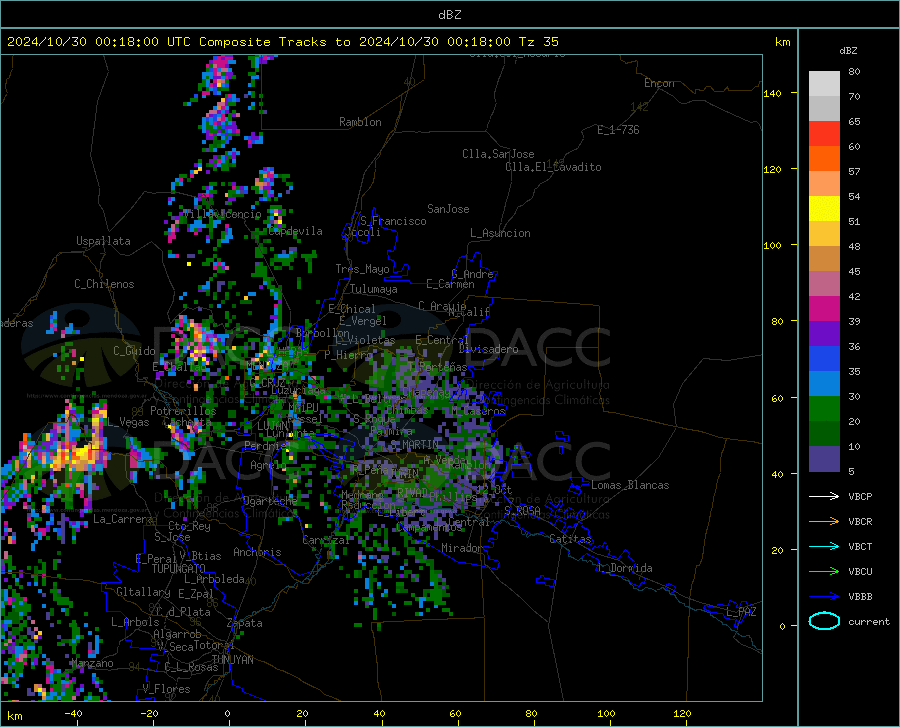Click the 'Ugarteche' map label

(270, 501)
